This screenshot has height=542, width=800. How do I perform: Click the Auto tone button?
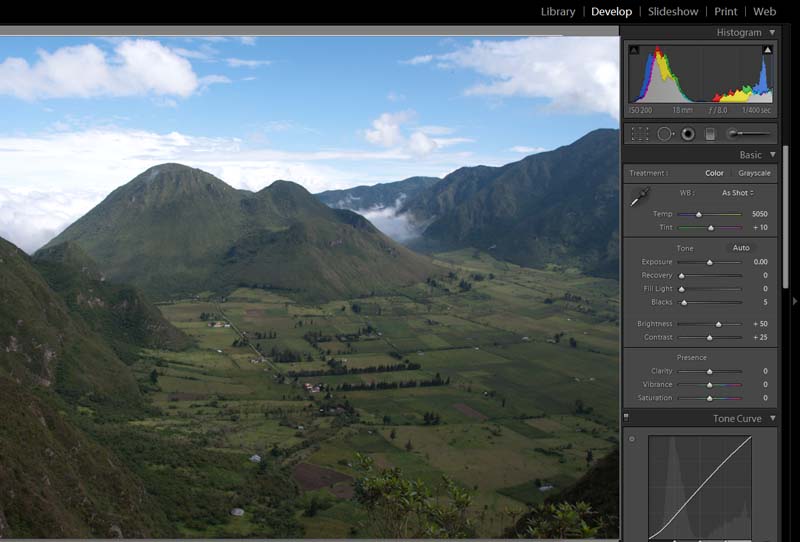click(x=741, y=248)
